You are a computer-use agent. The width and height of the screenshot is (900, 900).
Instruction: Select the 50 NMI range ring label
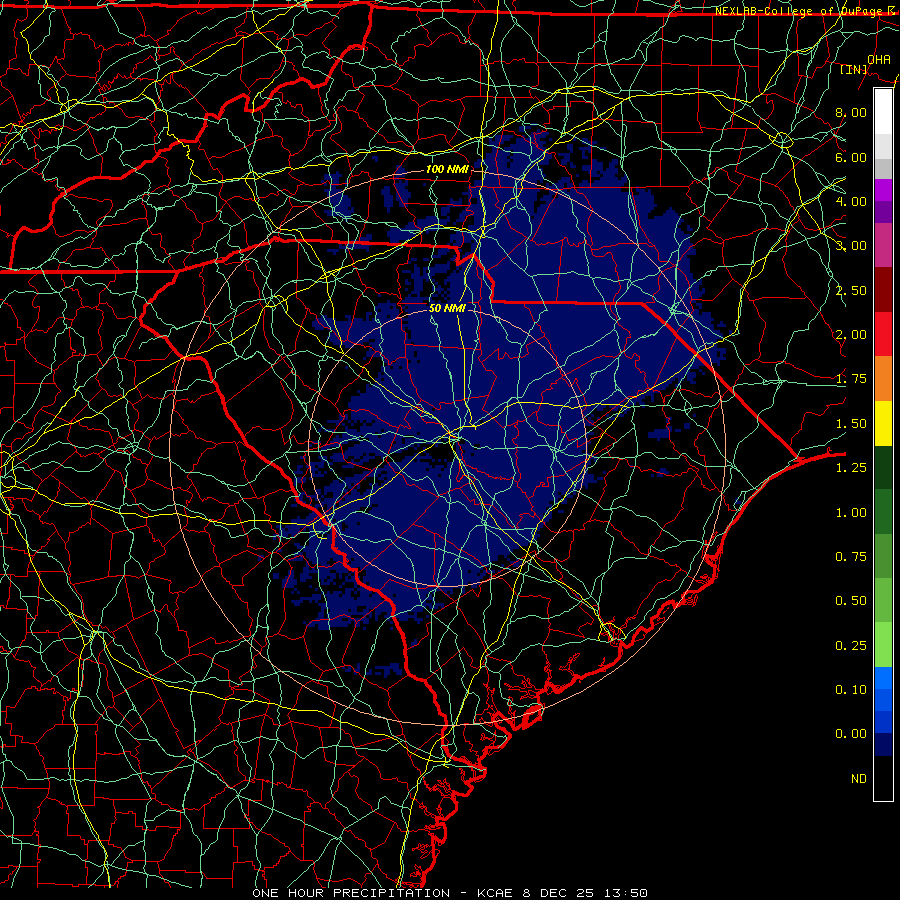tap(447, 308)
